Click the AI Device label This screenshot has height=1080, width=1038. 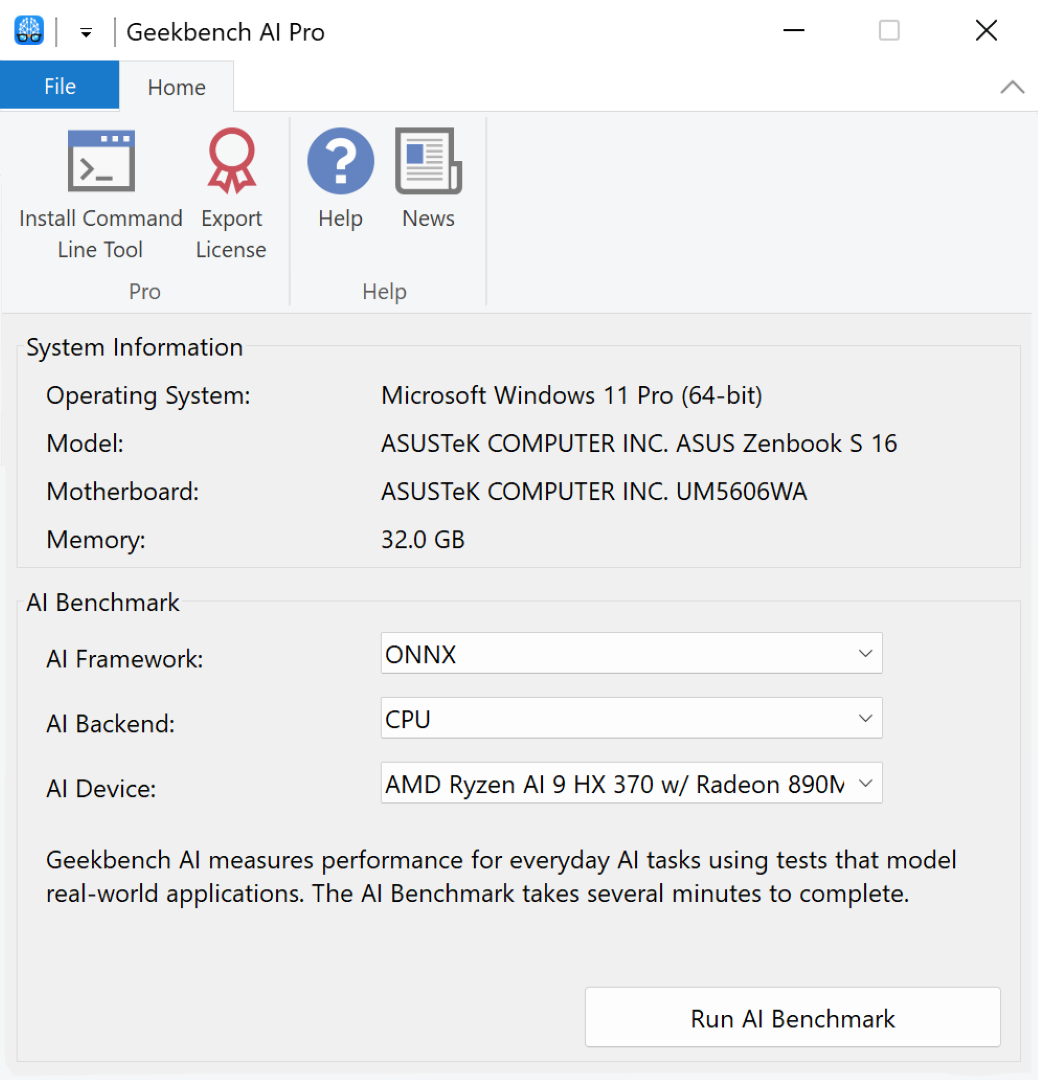(101, 789)
